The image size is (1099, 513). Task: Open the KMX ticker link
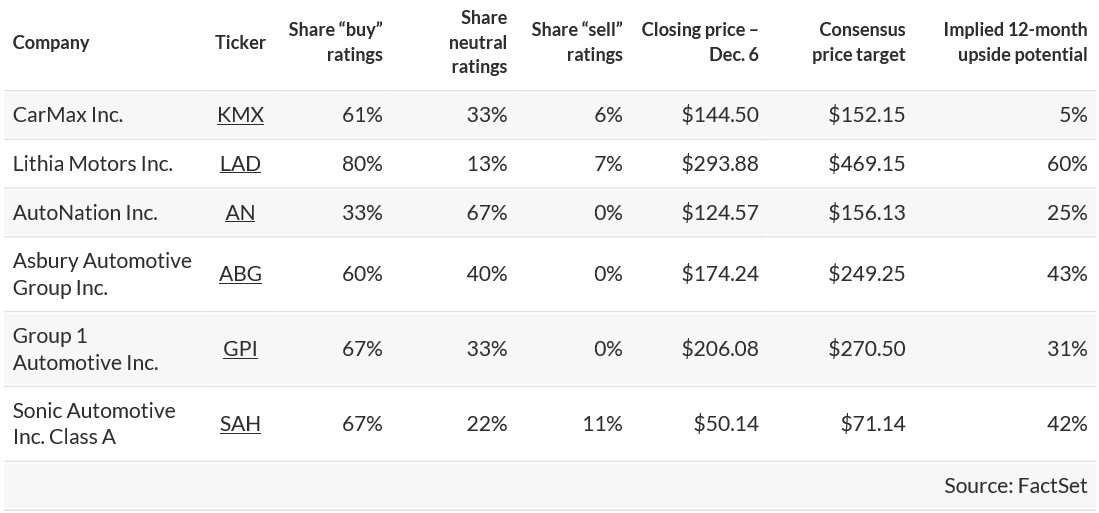(x=240, y=114)
